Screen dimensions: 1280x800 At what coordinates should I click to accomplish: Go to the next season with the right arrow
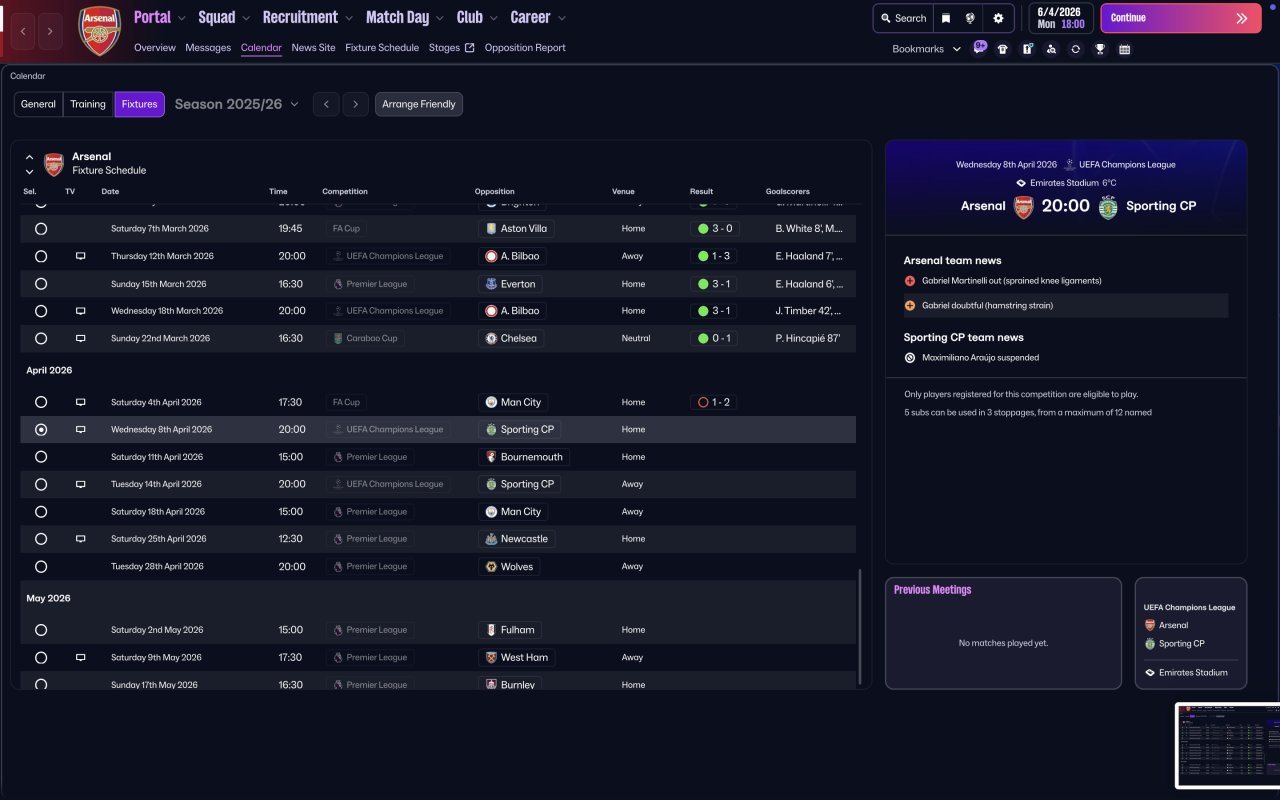pyautogui.click(x=356, y=104)
